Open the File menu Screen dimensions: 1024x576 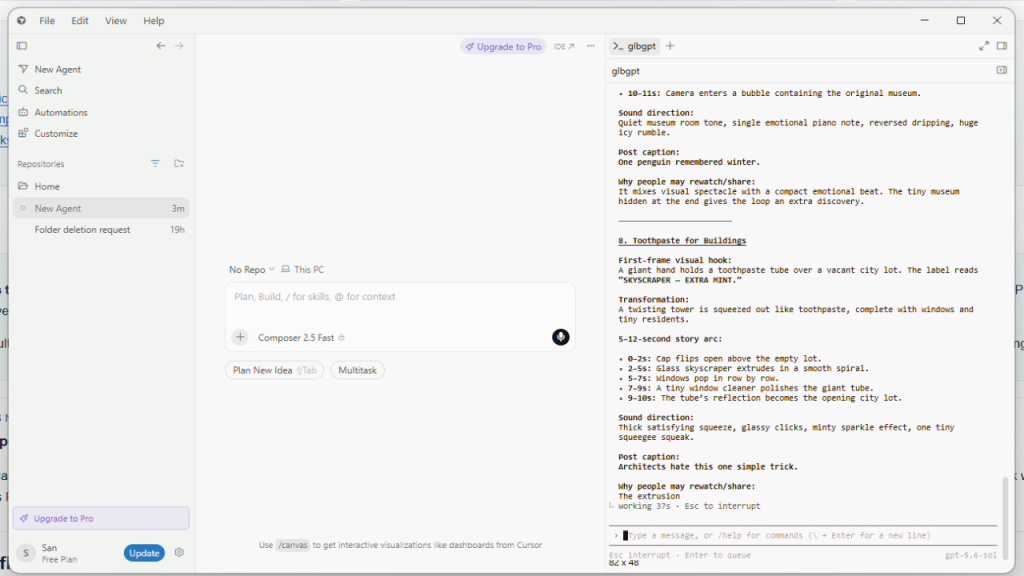(x=47, y=21)
